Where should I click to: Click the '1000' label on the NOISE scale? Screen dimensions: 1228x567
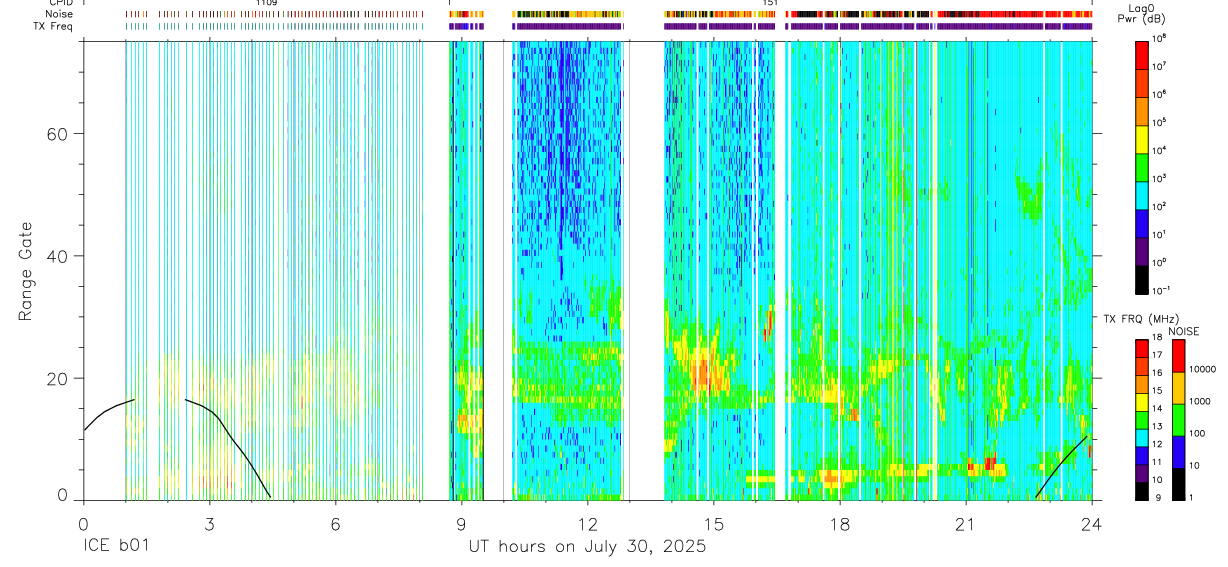tap(1201, 402)
